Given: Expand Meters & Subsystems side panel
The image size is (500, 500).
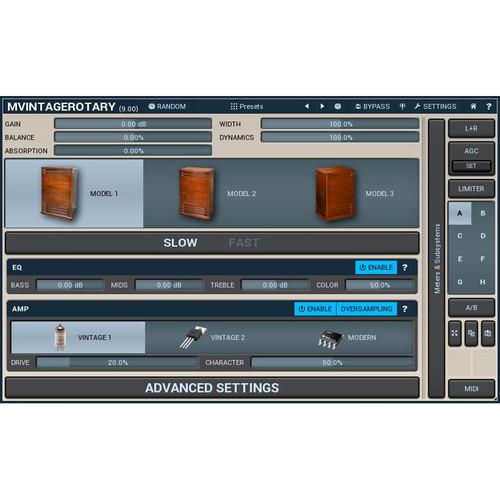Looking at the screenshot, I should click(437, 259).
